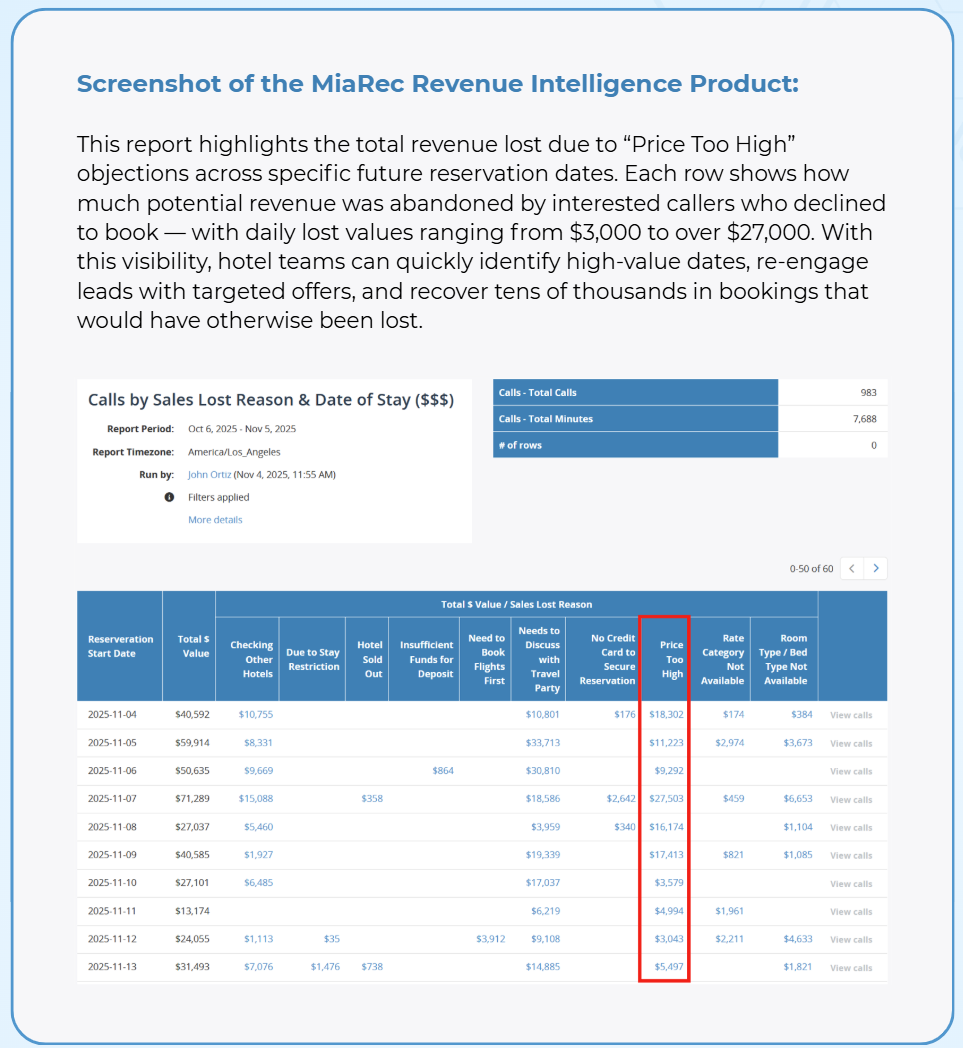Screen dimensions: 963x1048
Task: Click the Checking Other Hotels column header
Action: (251, 659)
